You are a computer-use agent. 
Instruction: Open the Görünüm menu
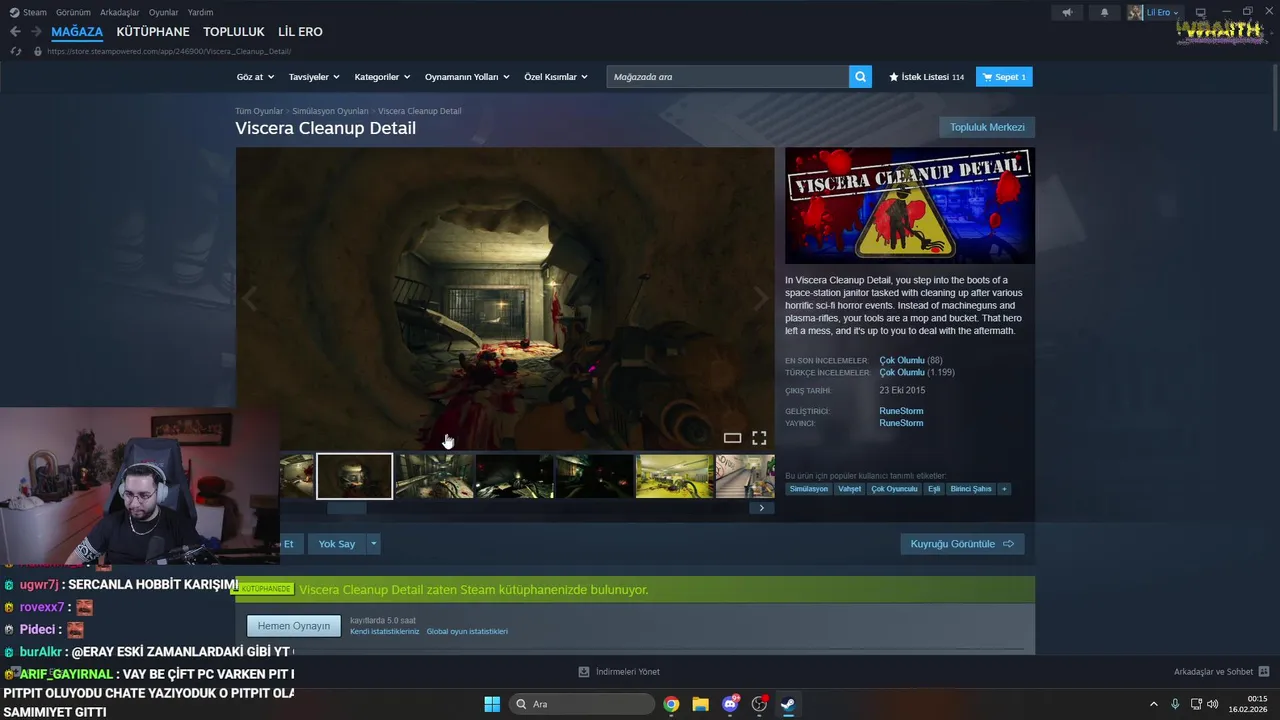pyautogui.click(x=73, y=12)
